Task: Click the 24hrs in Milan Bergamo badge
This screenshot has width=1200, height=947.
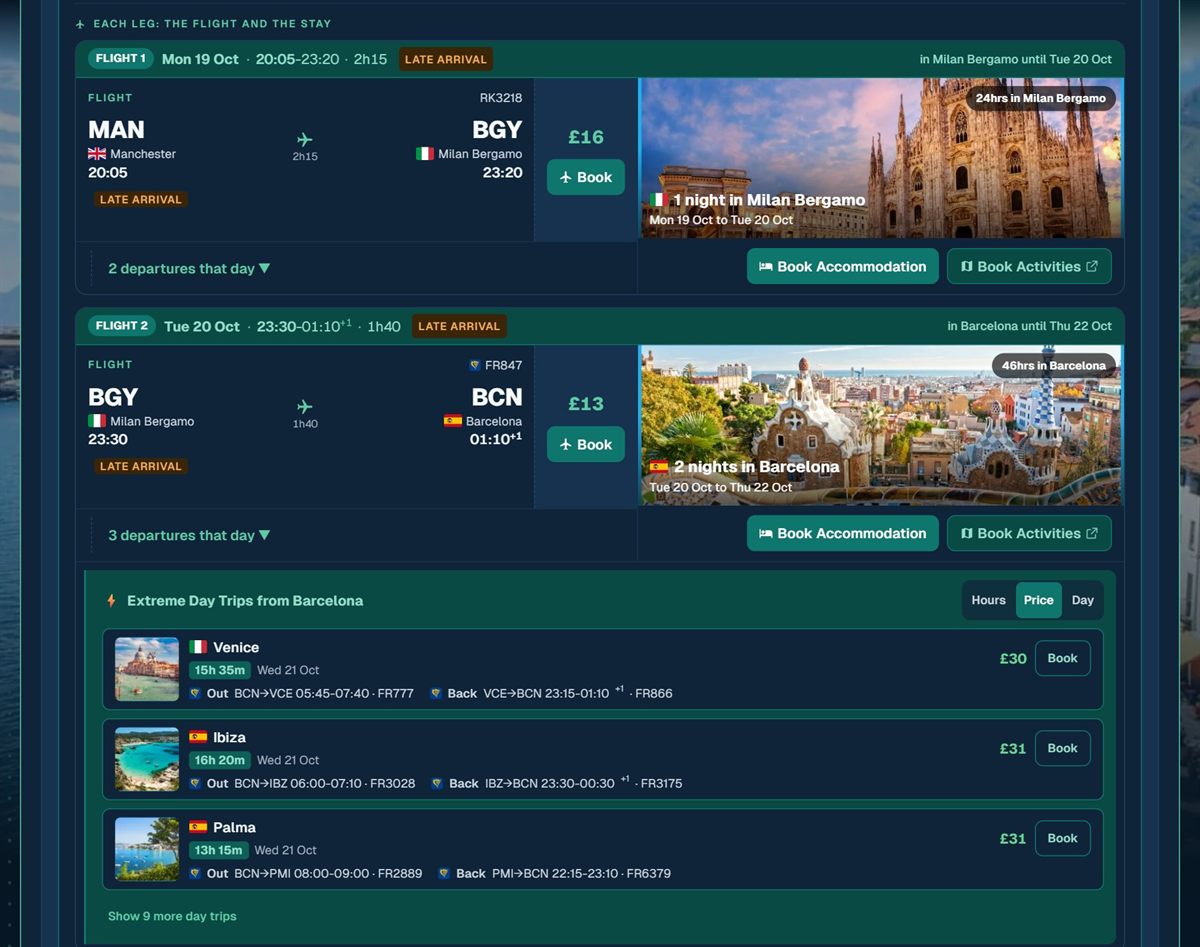Action: click(1041, 98)
